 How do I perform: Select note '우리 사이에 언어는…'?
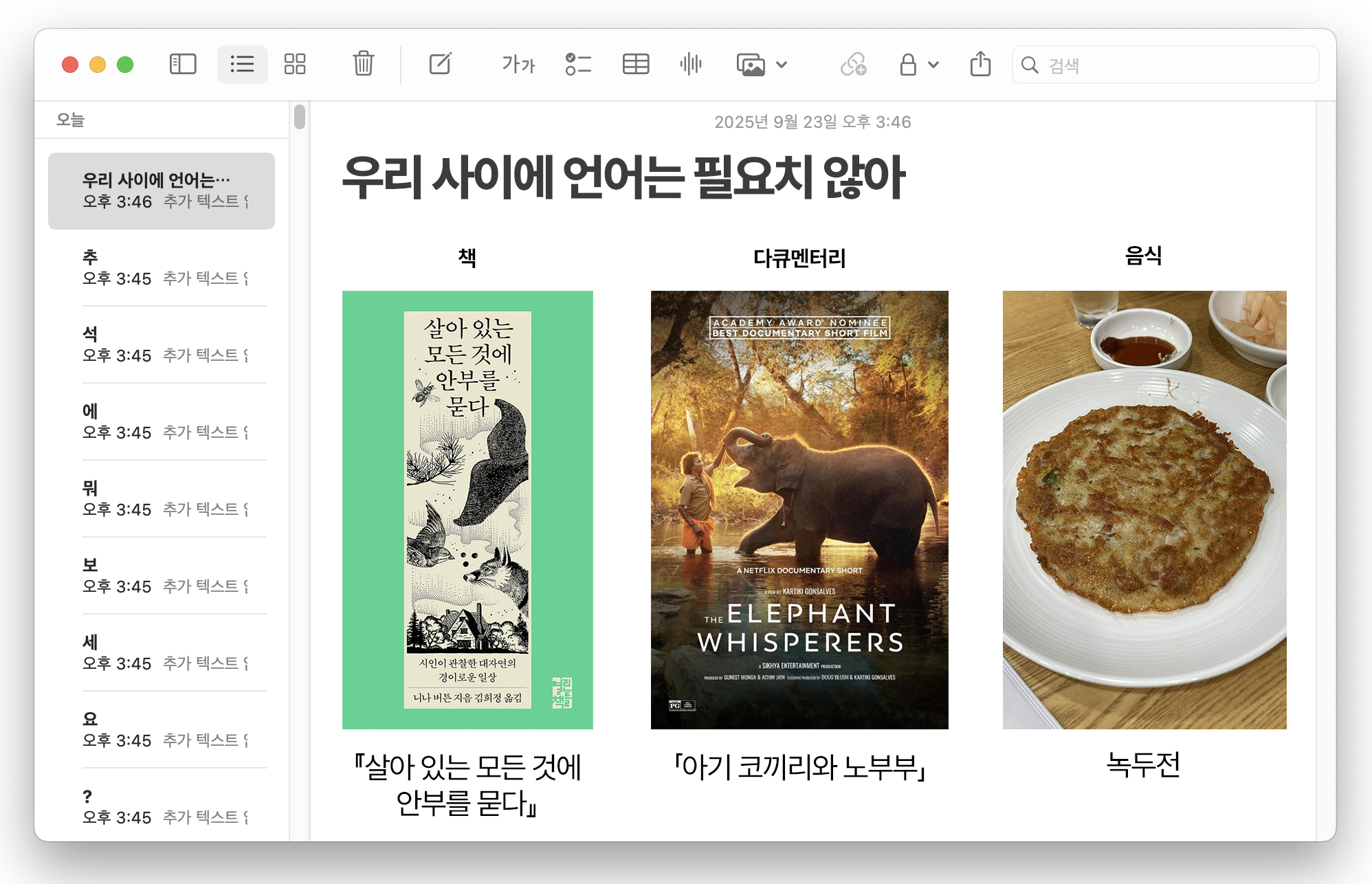click(x=162, y=191)
